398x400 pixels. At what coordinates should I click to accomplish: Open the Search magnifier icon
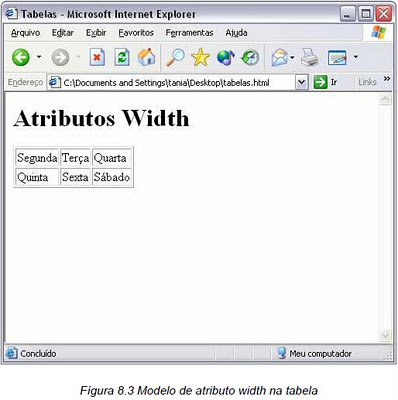click(x=175, y=57)
